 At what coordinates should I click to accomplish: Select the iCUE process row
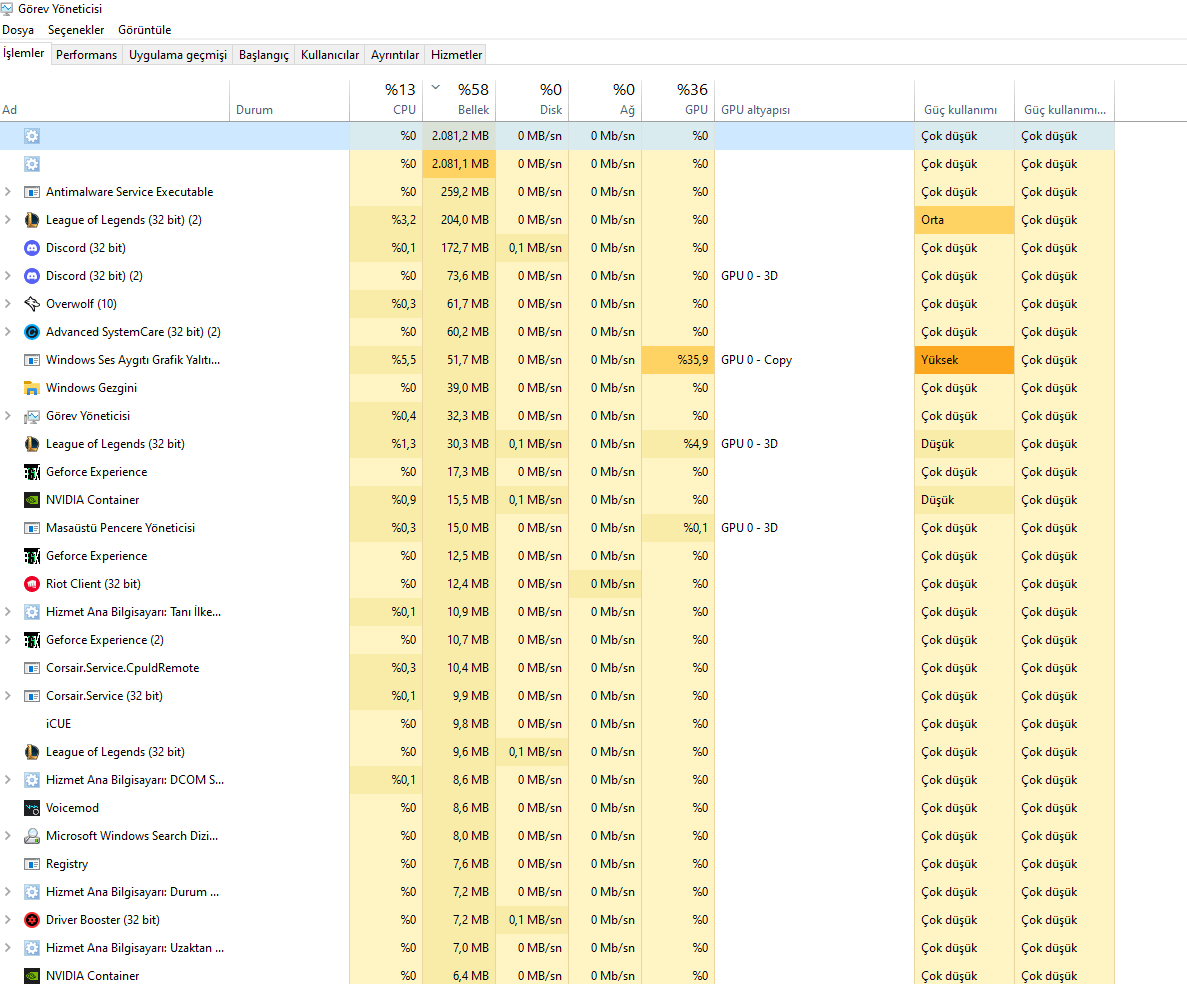(557, 724)
